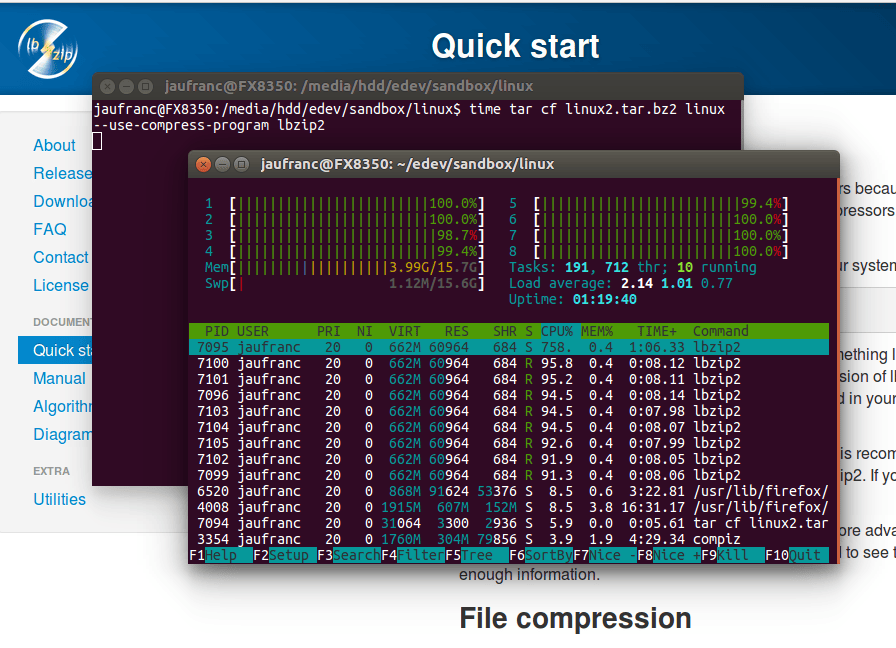This screenshot has width=896, height=648.
Task: Select the highlighted process row PID 7095
Action: pos(509,347)
